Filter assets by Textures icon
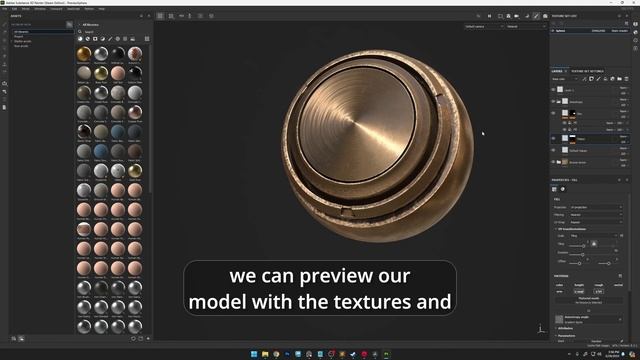 (125, 39)
